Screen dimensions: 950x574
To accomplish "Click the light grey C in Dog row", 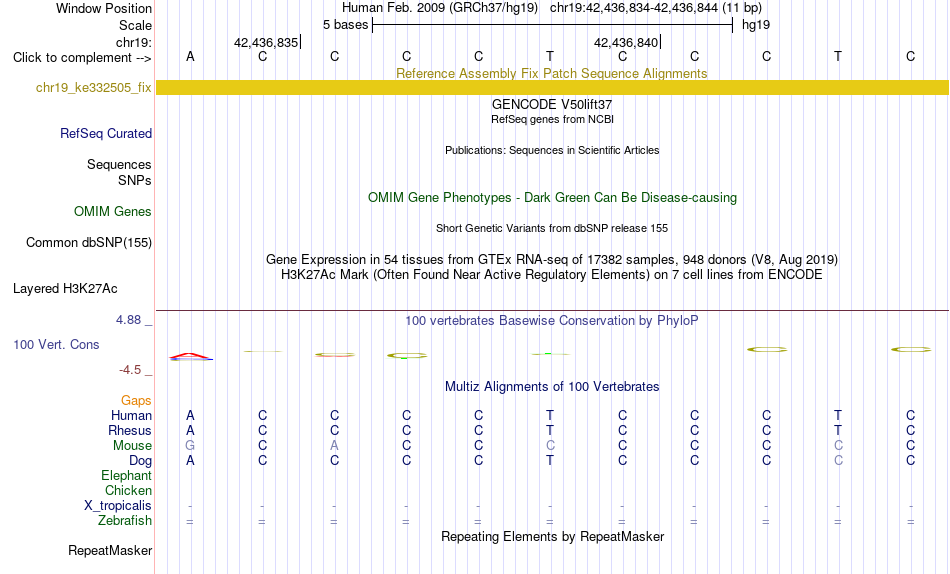I will pyautogui.click(x=838, y=461).
